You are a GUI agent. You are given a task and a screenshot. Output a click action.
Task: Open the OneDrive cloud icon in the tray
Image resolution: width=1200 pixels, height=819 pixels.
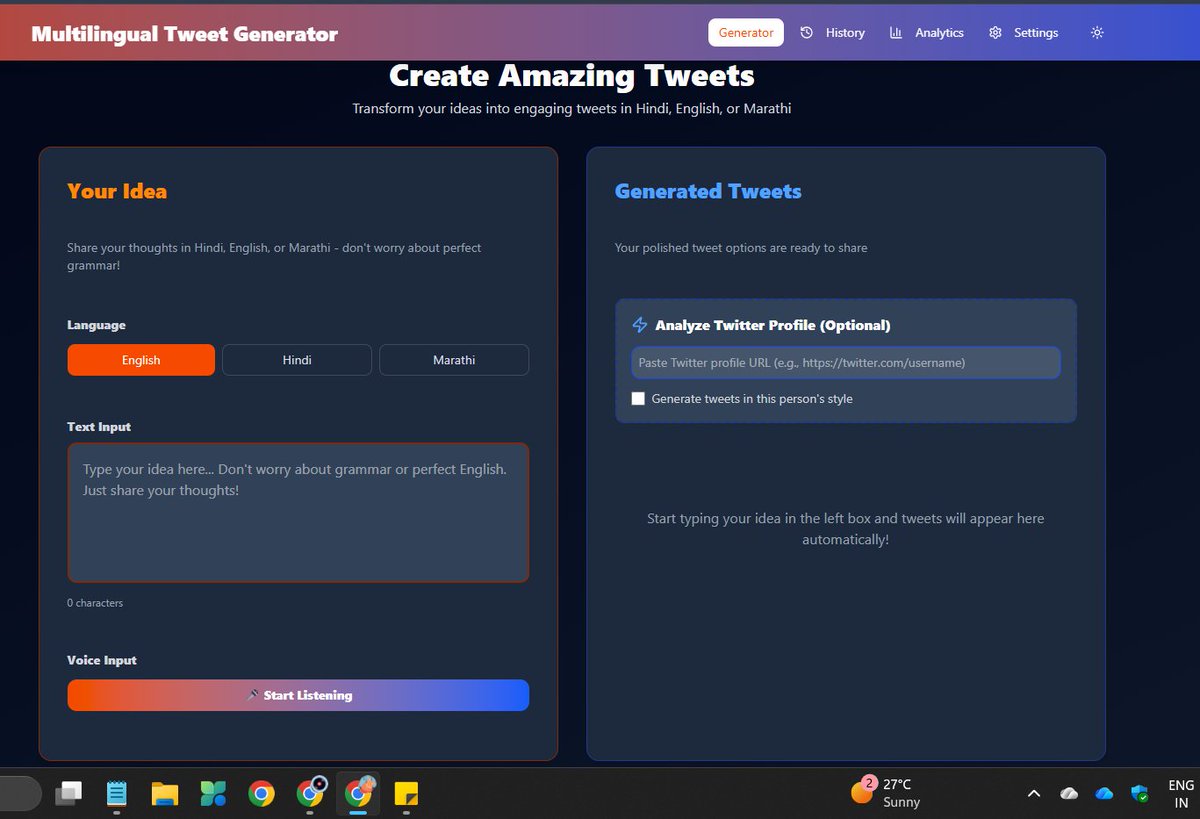[1104, 793]
